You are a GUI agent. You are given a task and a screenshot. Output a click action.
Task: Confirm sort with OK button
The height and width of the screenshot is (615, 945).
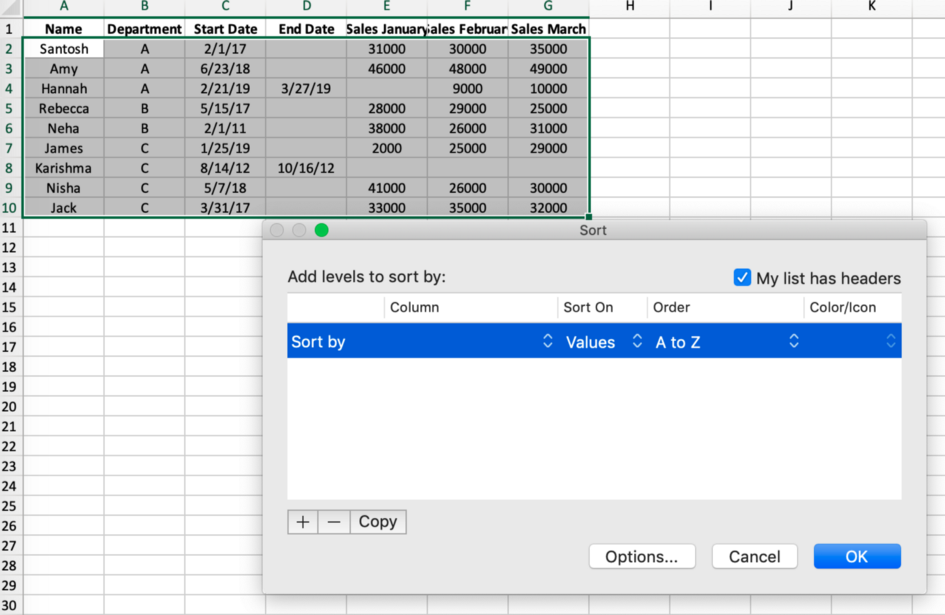[857, 557]
